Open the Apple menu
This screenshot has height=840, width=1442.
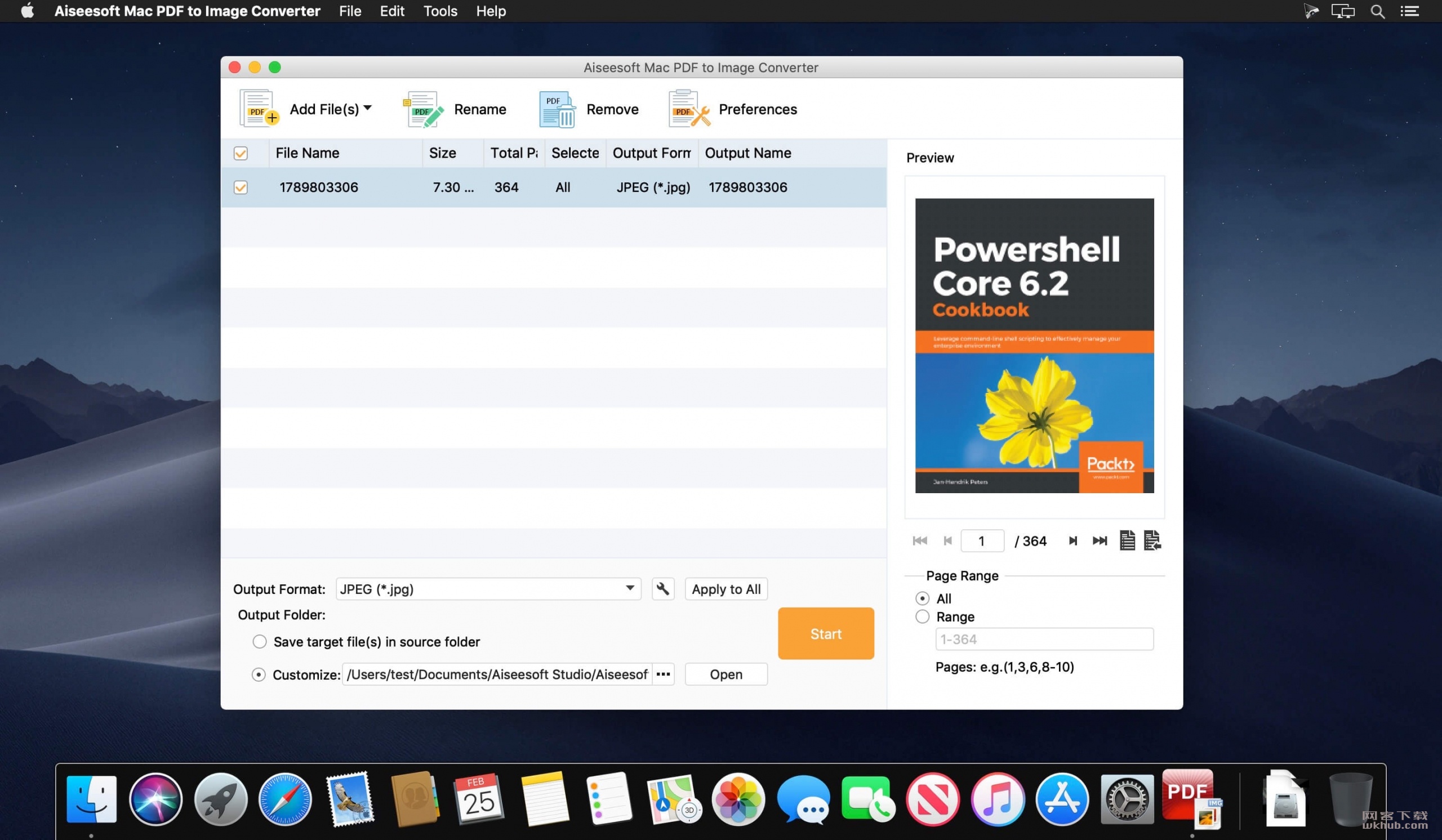[28, 11]
